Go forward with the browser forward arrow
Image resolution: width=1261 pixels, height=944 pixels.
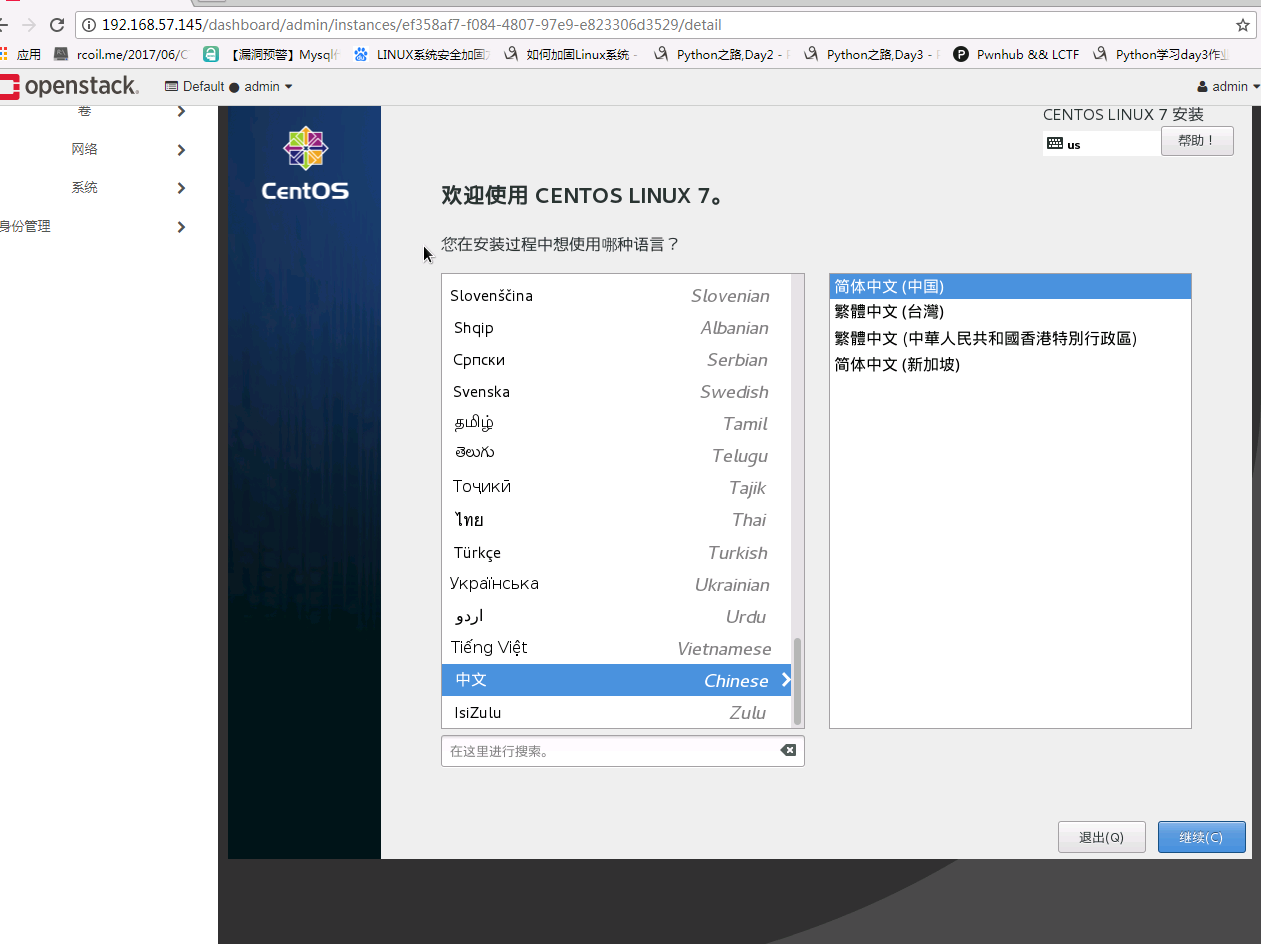pyautogui.click(x=29, y=25)
